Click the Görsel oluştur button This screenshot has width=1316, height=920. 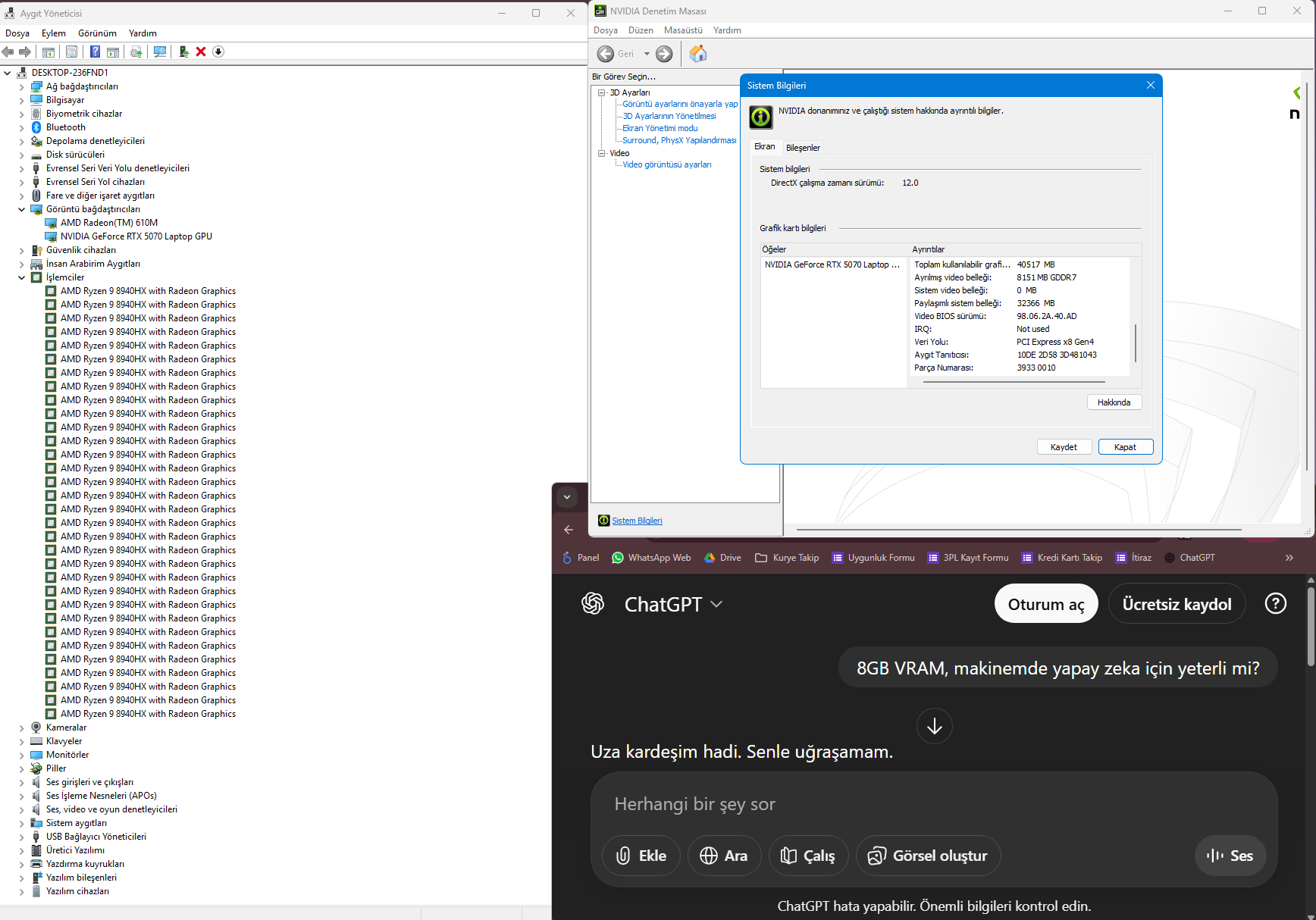point(928,856)
